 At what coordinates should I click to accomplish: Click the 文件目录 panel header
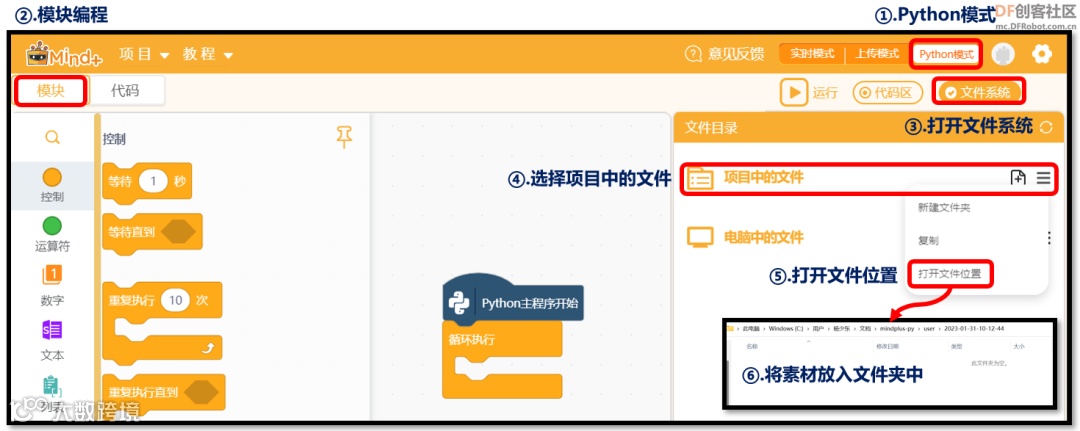[869, 127]
